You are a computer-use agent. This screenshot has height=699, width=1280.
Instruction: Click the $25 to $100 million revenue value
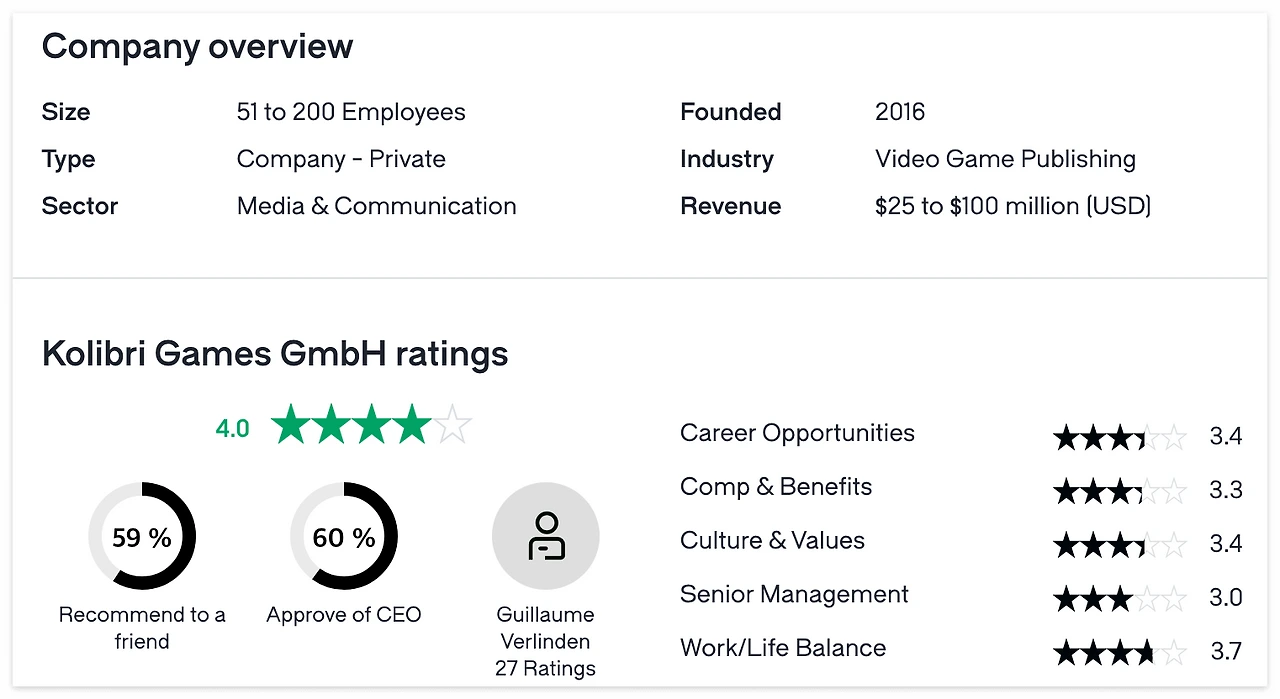coord(1013,206)
